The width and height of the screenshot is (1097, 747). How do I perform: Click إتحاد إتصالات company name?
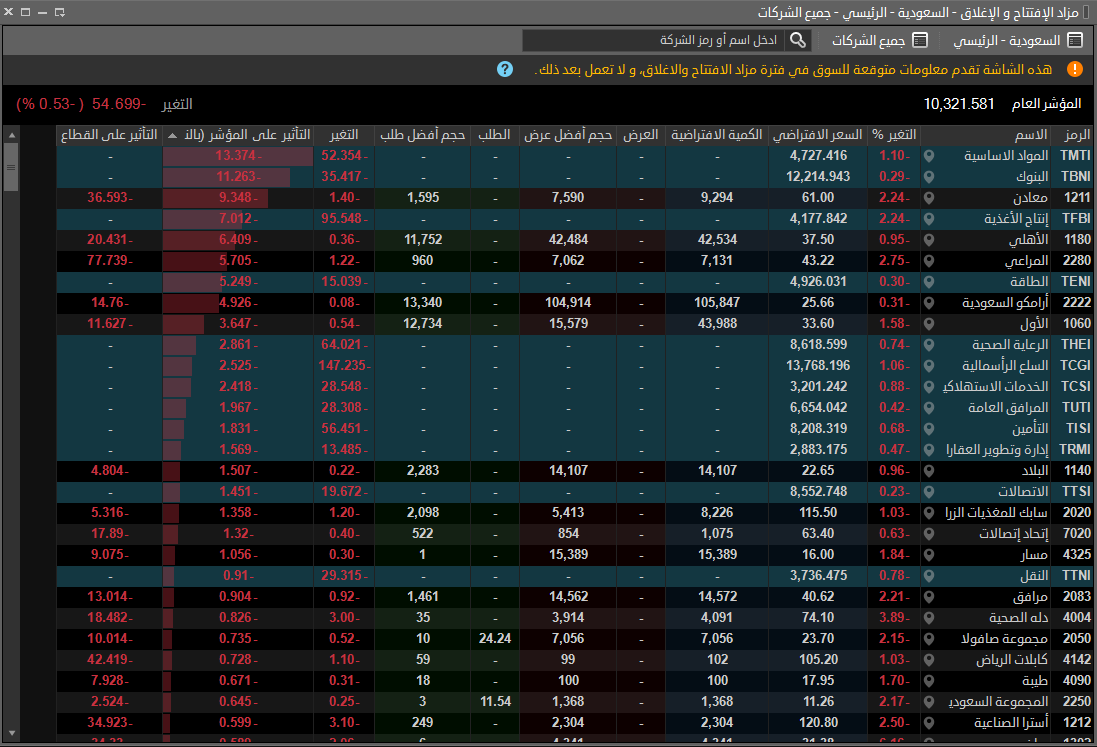1013,534
